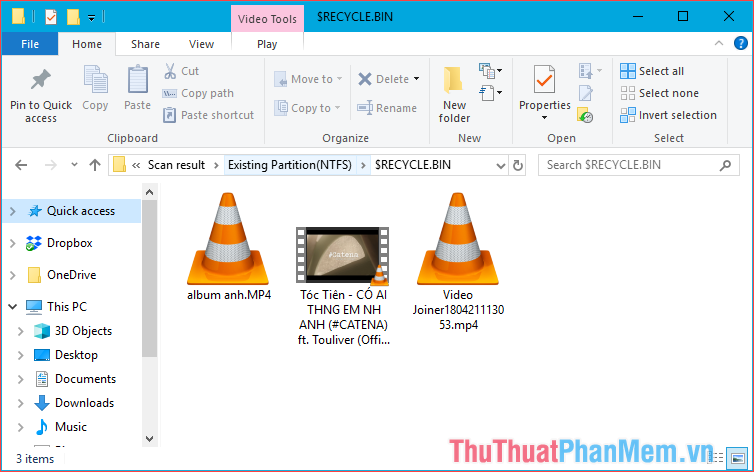Click Invert selection
Image resolution: width=754 pixels, height=472 pixels.
click(668, 115)
